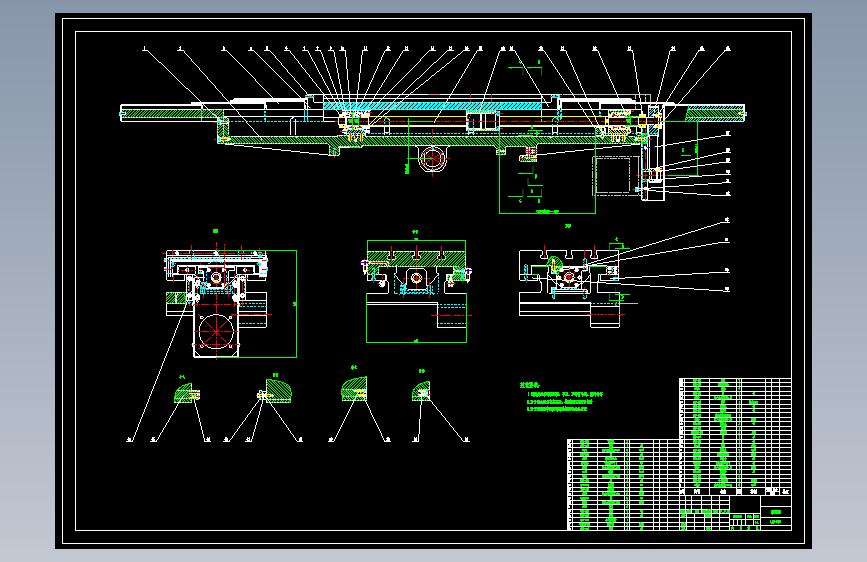Select the leftmost balloon number above the main section
Screen dimensions: 867x562
144,49
